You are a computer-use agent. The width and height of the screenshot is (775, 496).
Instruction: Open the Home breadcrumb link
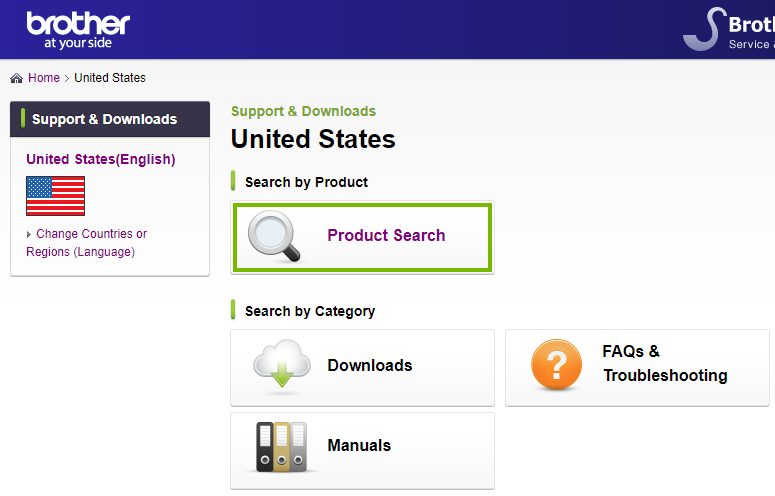coord(44,78)
